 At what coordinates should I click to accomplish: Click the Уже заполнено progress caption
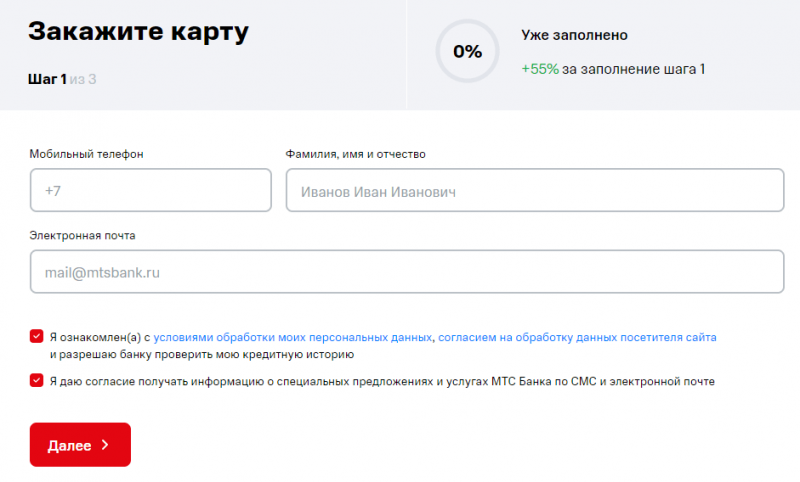point(574,35)
